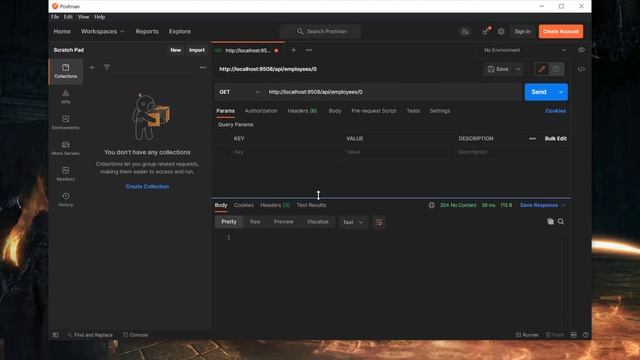Open the GET method dropdown
Viewport: 640px width, 360px height.
[239, 92]
